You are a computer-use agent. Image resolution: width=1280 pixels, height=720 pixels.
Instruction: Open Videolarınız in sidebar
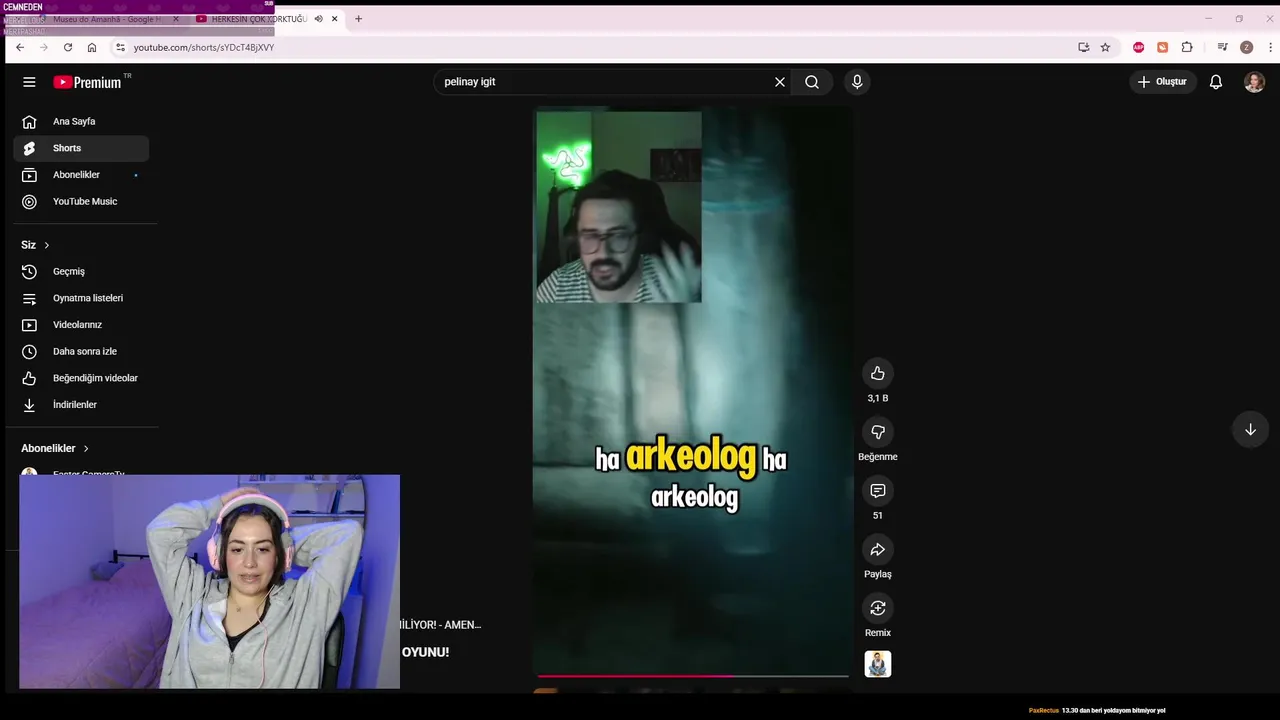pos(81,325)
